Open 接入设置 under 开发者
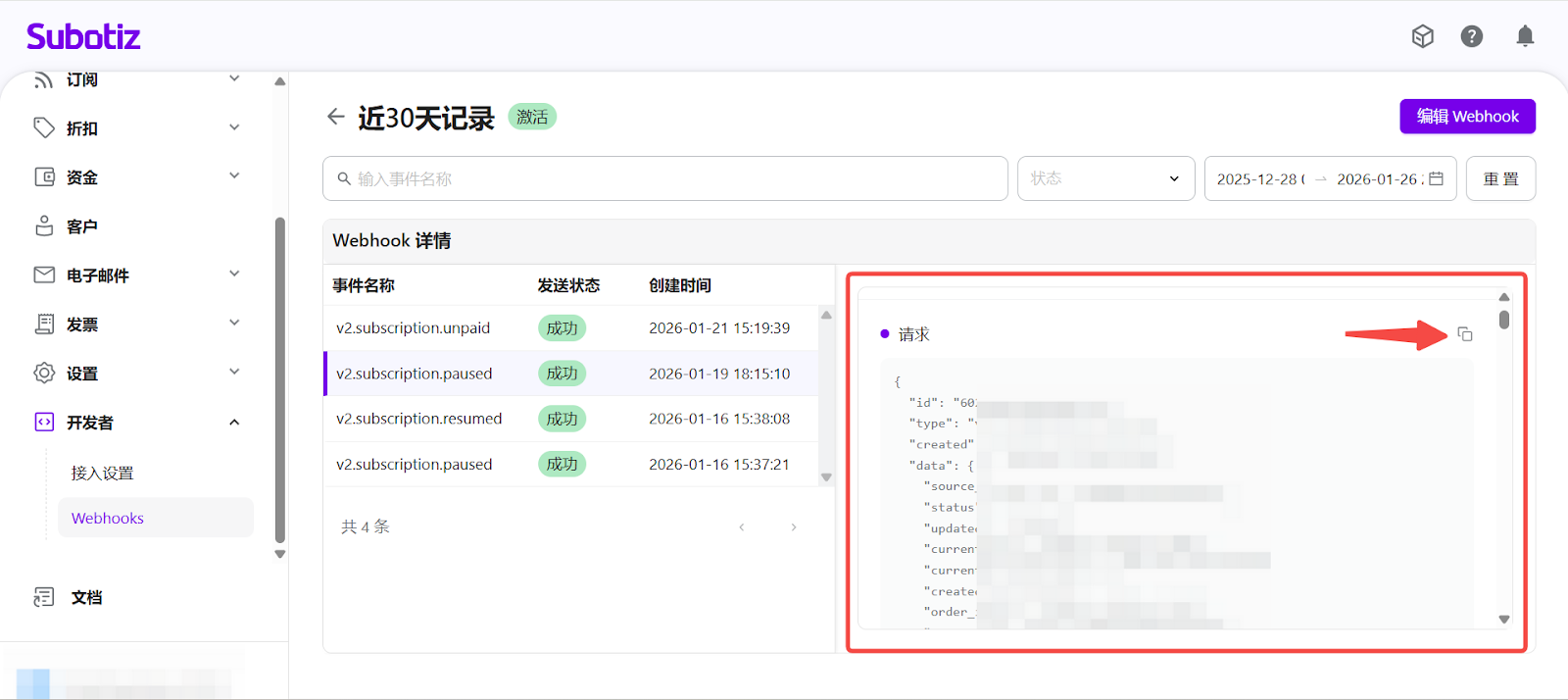Screen dimensions: 1568x700 click(x=102, y=473)
